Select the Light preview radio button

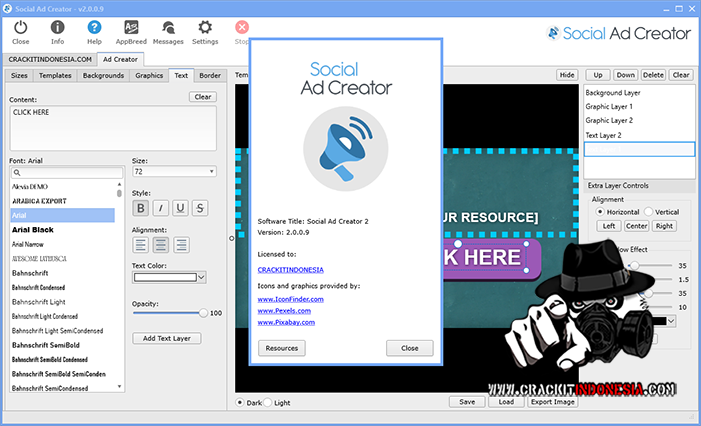click(268, 402)
